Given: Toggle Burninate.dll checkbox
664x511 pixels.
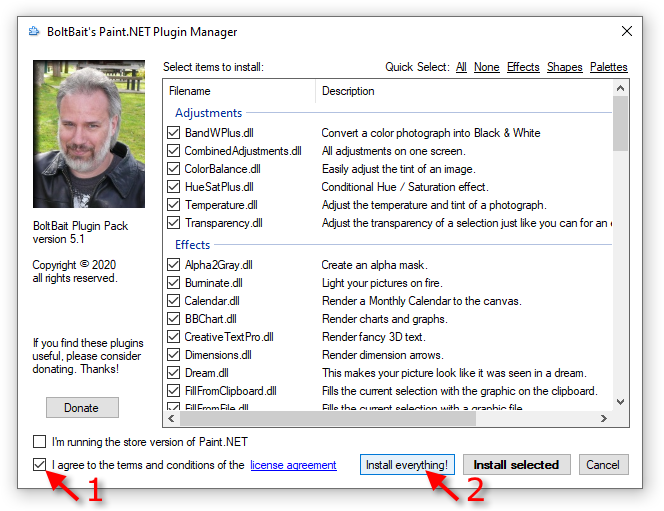Looking at the screenshot, I should 173,283.
